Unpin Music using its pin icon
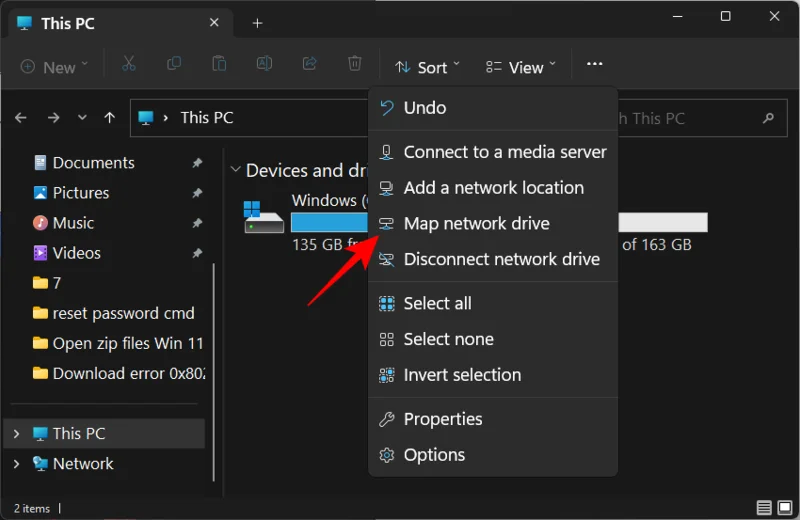Viewport: 800px width, 520px height. pos(197,223)
